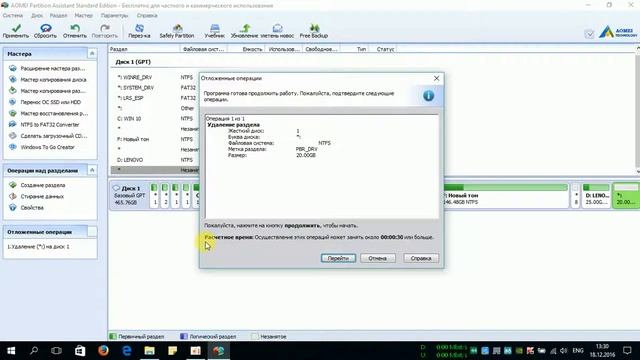Click partition list scrollbar down arrow
The image size is (640, 360).
coord(638,172)
